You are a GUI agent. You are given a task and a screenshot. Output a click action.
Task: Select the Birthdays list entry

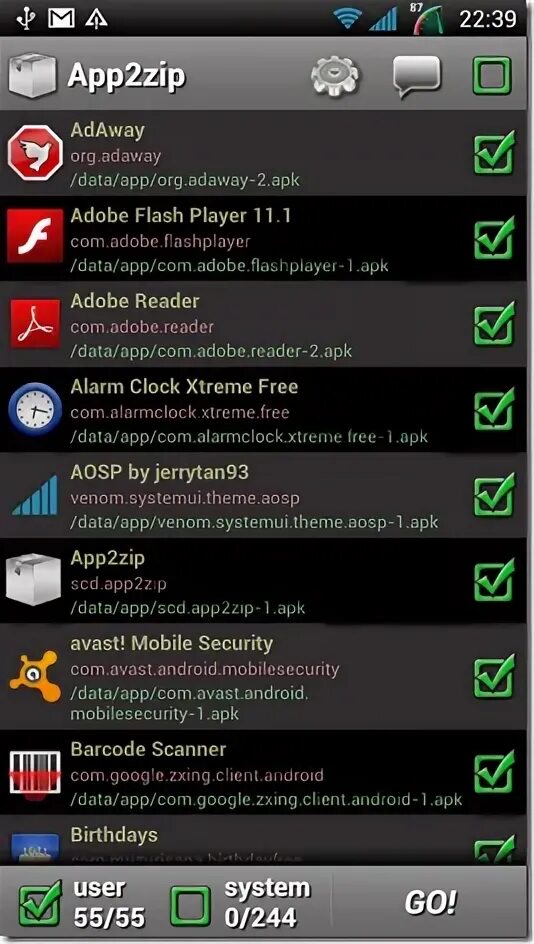[263, 840]
